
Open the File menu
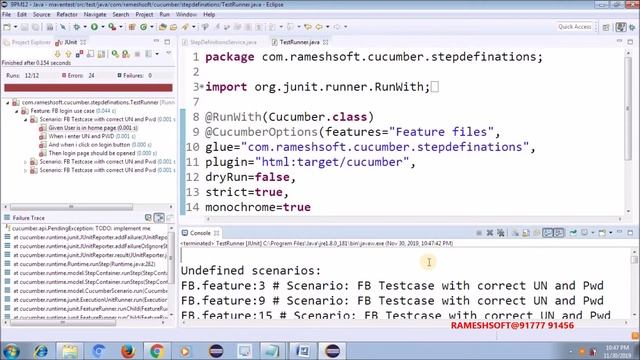(7, 14)
